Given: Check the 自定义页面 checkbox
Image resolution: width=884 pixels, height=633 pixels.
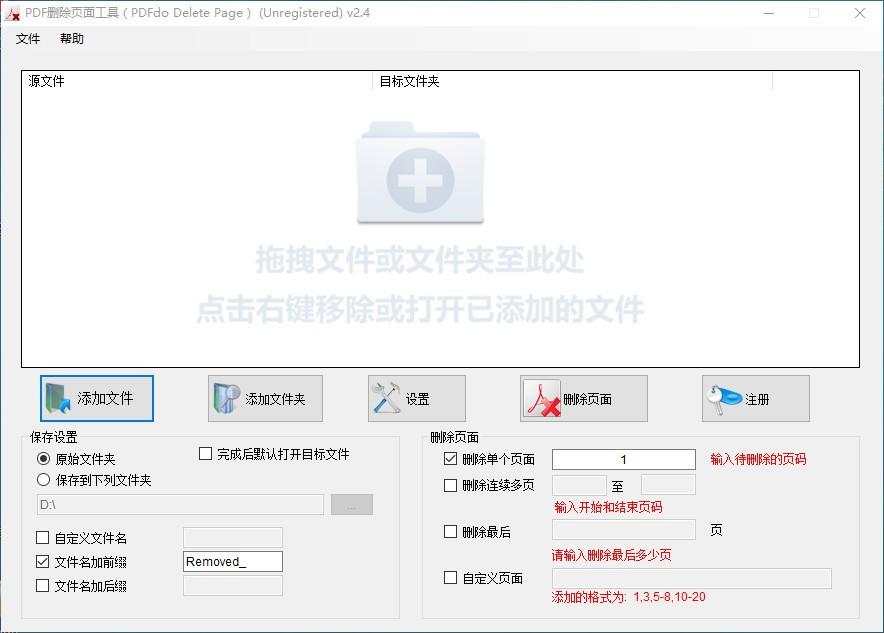Looking at the screenshot, I should (x=450, y=578).
